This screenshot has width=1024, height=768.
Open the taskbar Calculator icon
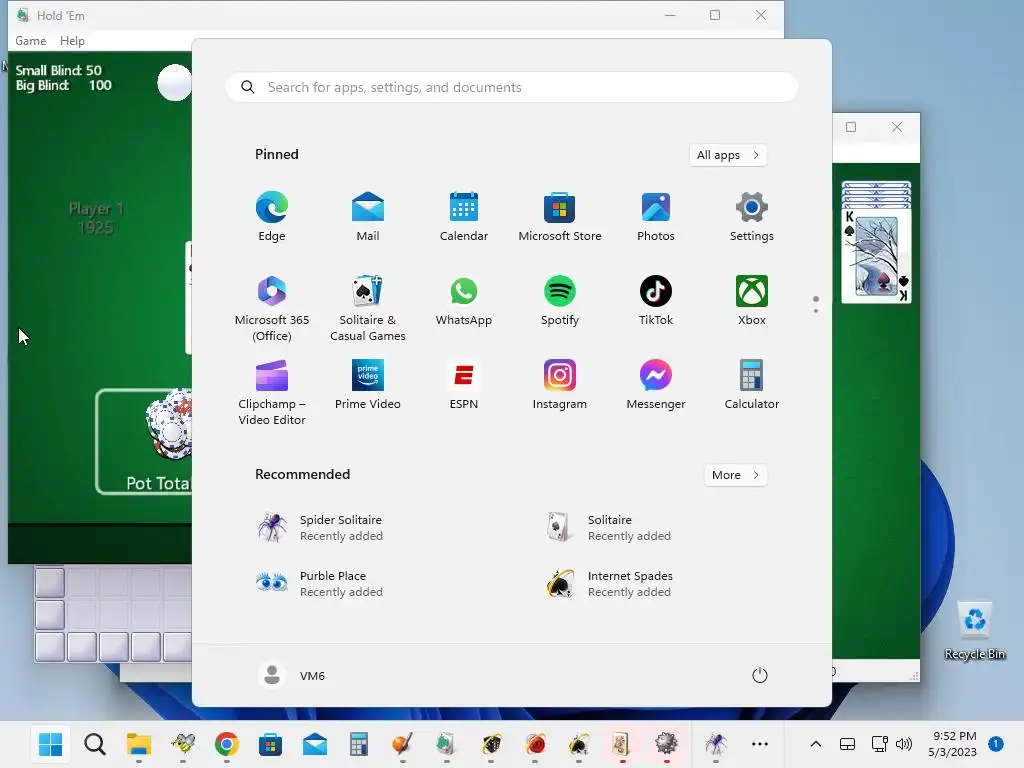[x=359, y=744]
